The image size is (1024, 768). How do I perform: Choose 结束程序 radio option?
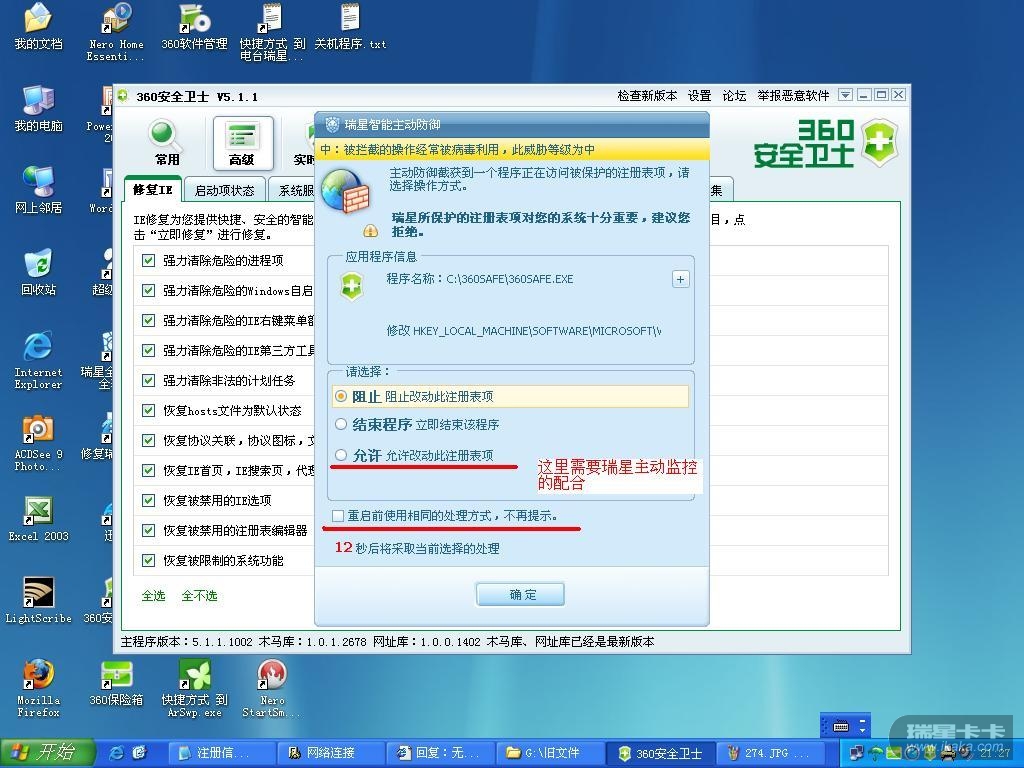pos(341,424)
